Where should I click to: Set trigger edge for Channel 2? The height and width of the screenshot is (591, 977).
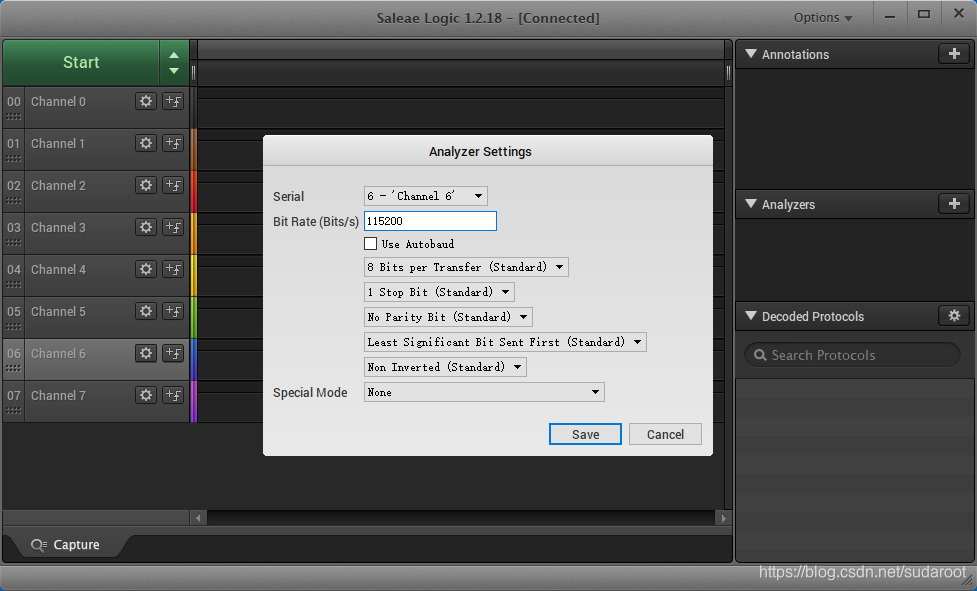[x=173, y=186]
